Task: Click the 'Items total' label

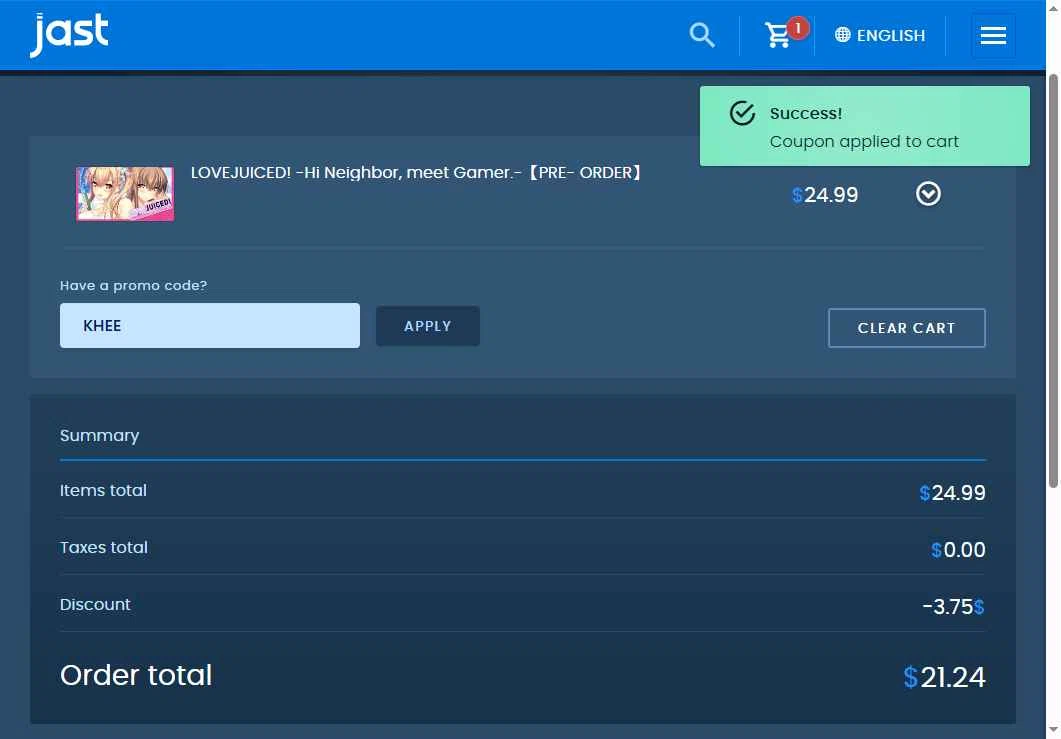Action: [103, 490]
